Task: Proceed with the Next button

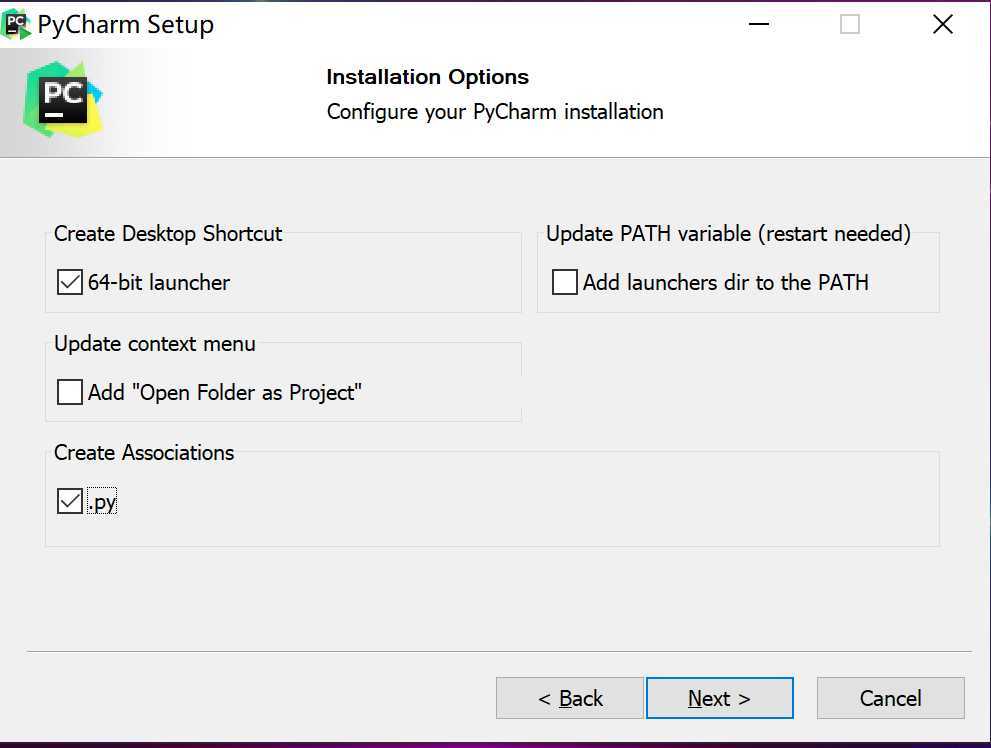Action: click(x=719, y=698)
